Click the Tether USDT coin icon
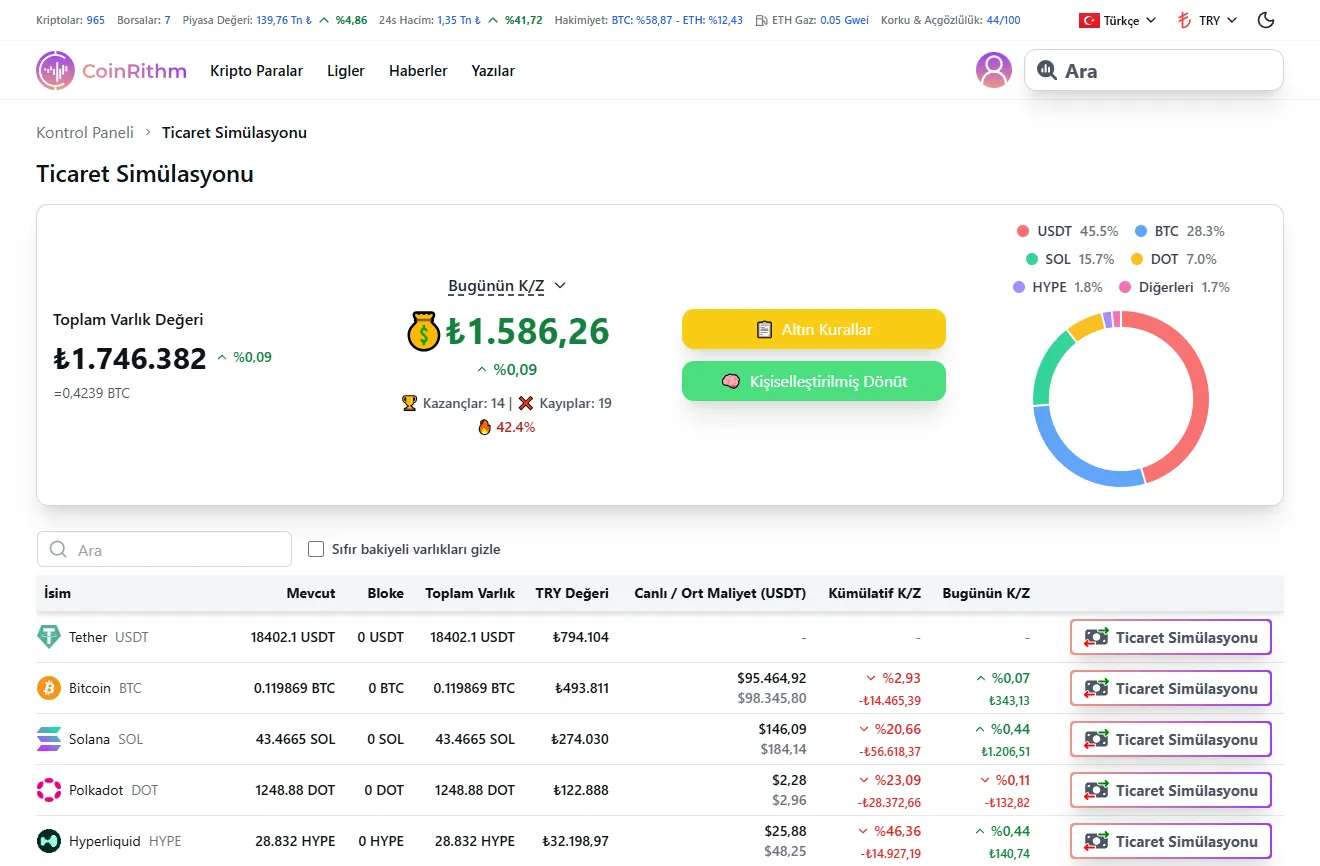Screen dimensions: 1320x866 point(50,636)
